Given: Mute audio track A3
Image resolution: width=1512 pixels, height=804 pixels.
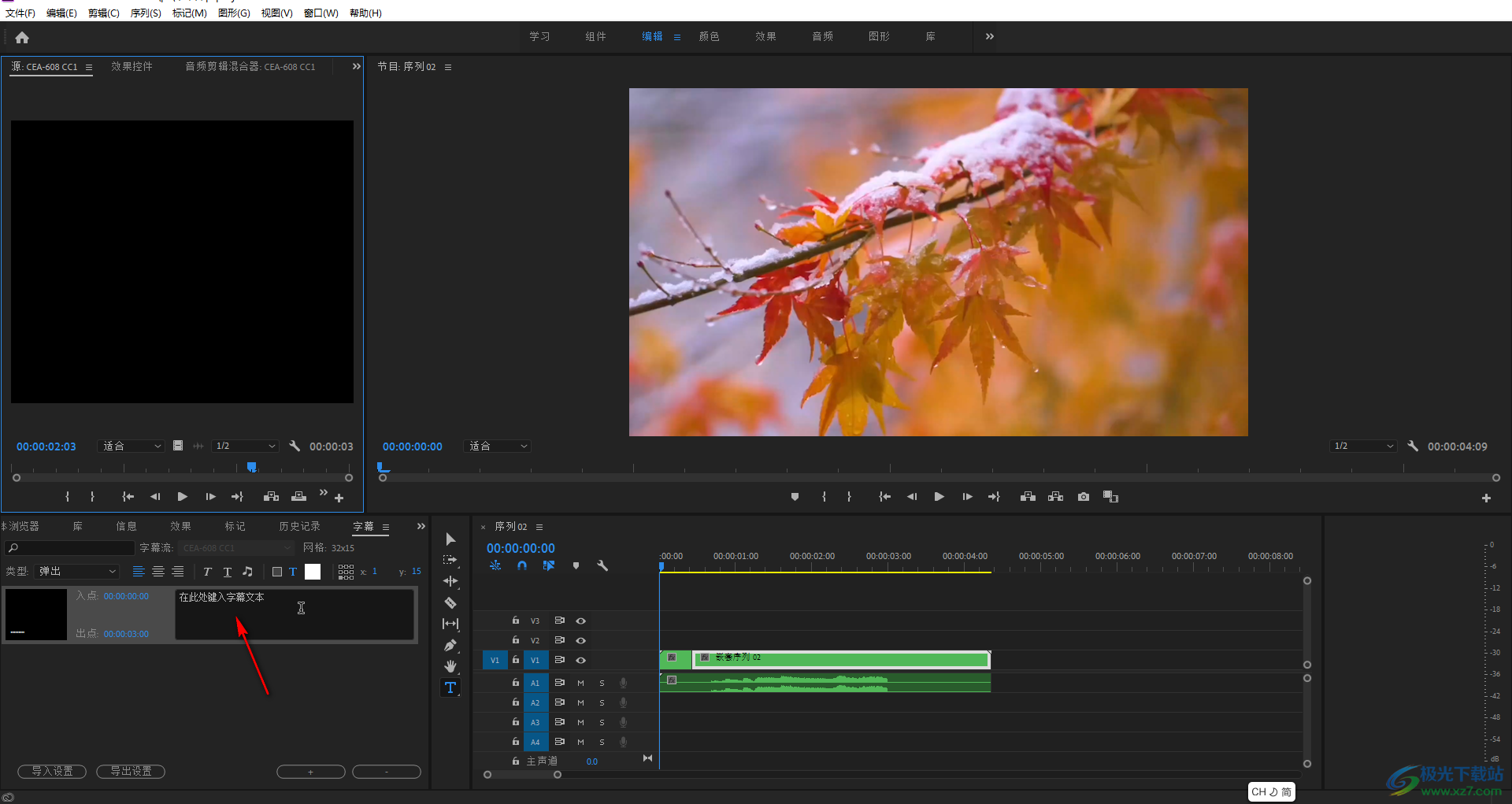Looking at the screenshot, I should pos(580,722).
